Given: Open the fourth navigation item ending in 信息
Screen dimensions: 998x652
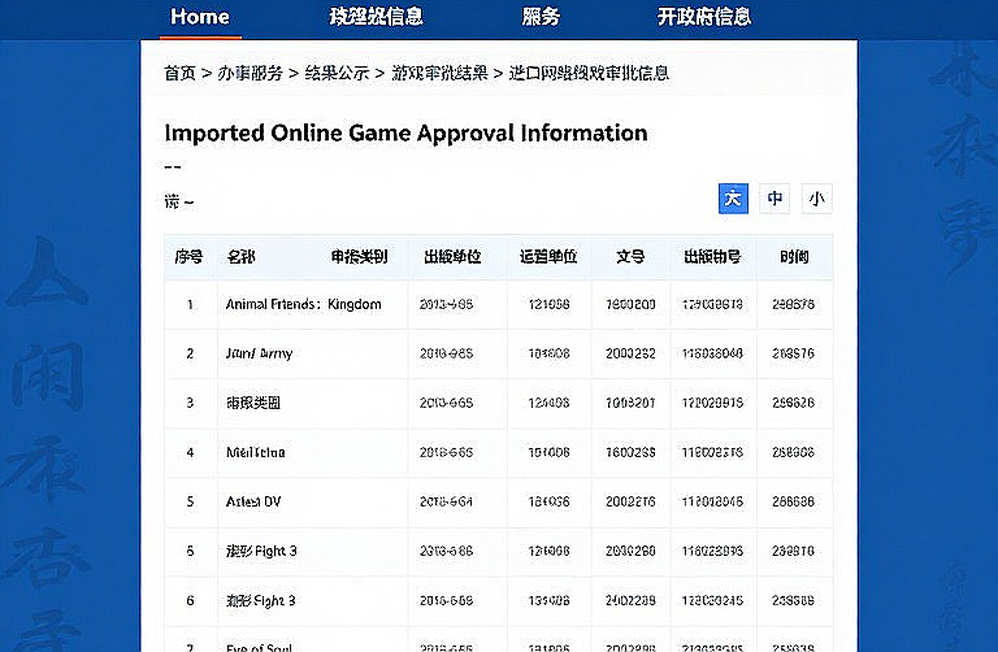Looking at the screenshot, I should pos(704,17).
